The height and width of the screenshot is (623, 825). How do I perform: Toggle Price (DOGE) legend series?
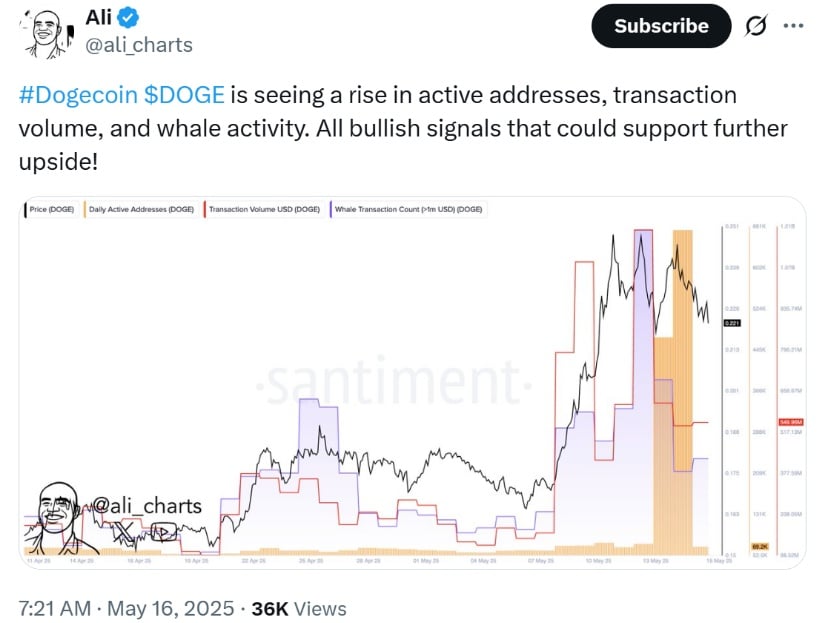pos(50,211)
